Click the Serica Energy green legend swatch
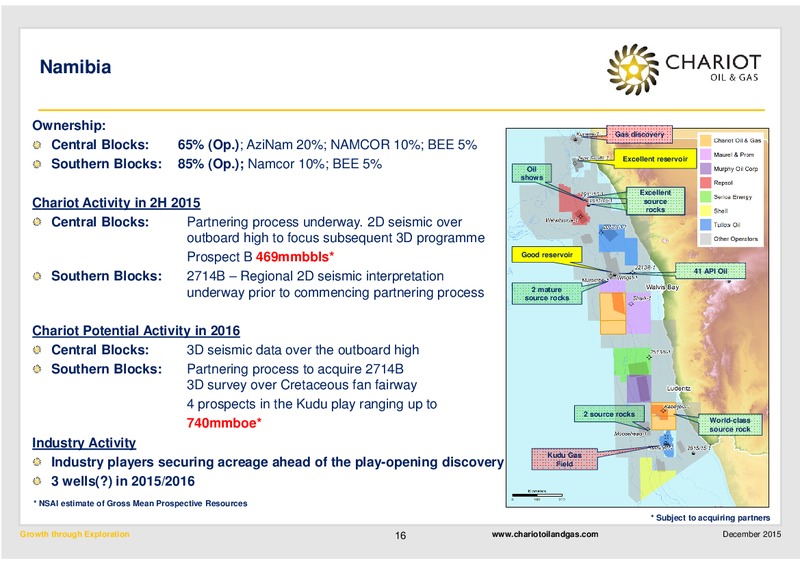This screenshot has height=565, width=800. tap(706, 196)
